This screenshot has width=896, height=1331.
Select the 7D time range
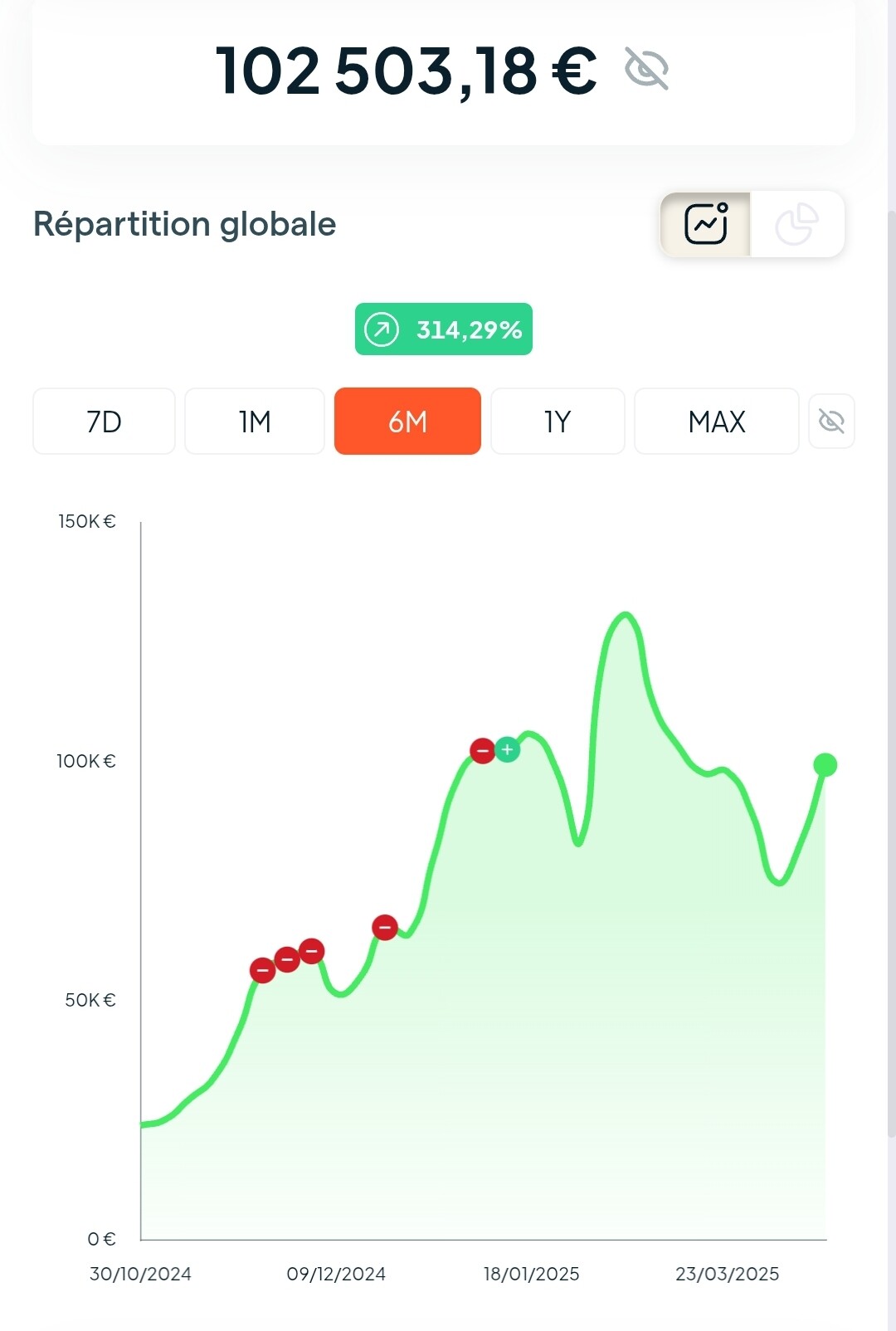pyautogui.click(x=105, y=422)
